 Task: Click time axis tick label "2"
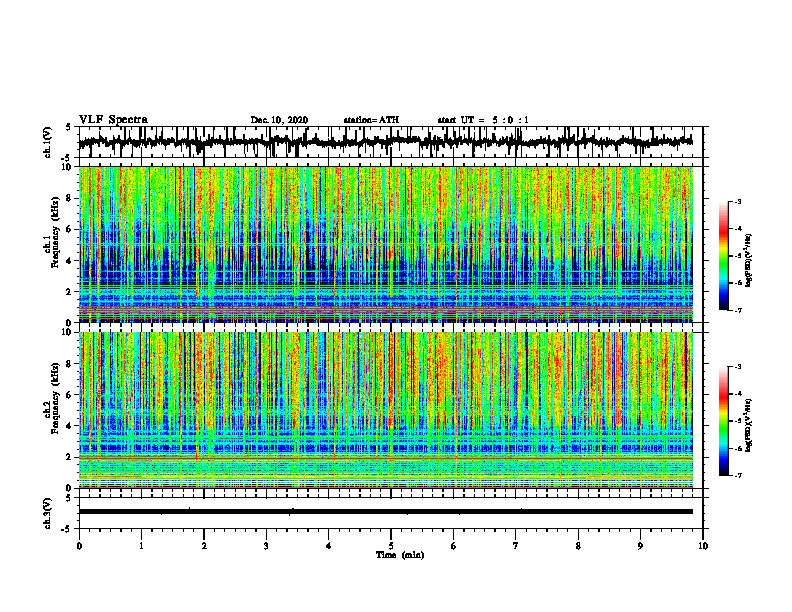204,546
